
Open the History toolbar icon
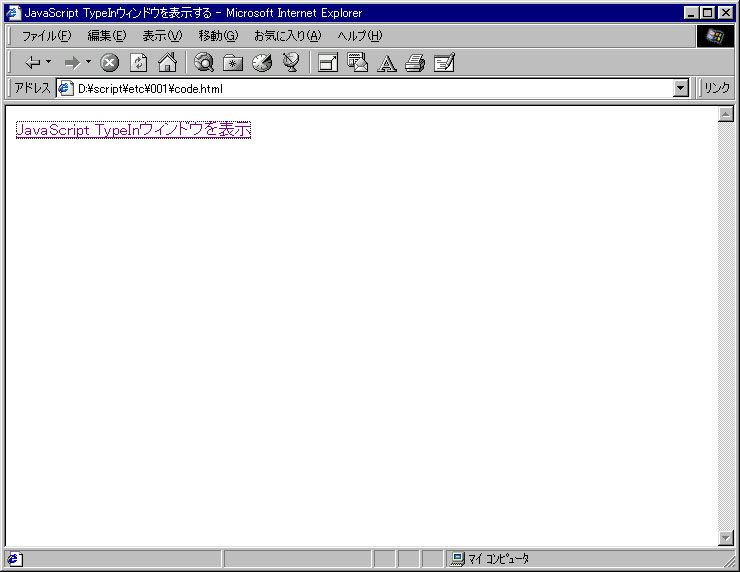pyautogui.click(x=262, y=62)
